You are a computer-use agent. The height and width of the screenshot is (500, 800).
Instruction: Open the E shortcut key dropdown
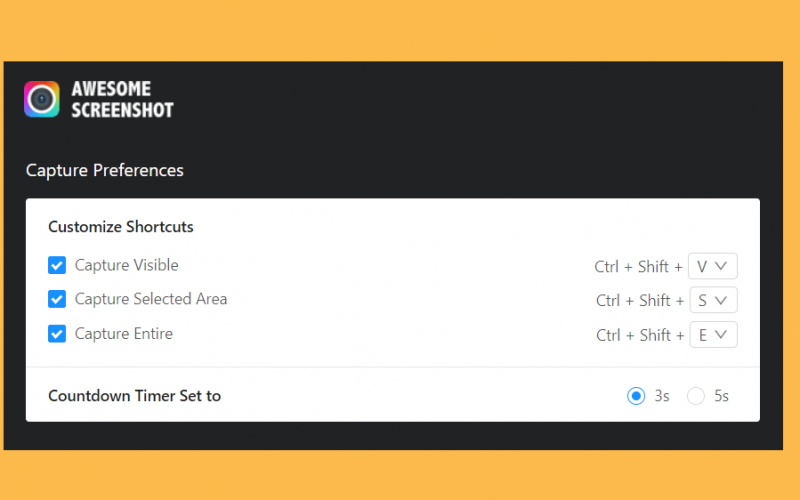713,335
